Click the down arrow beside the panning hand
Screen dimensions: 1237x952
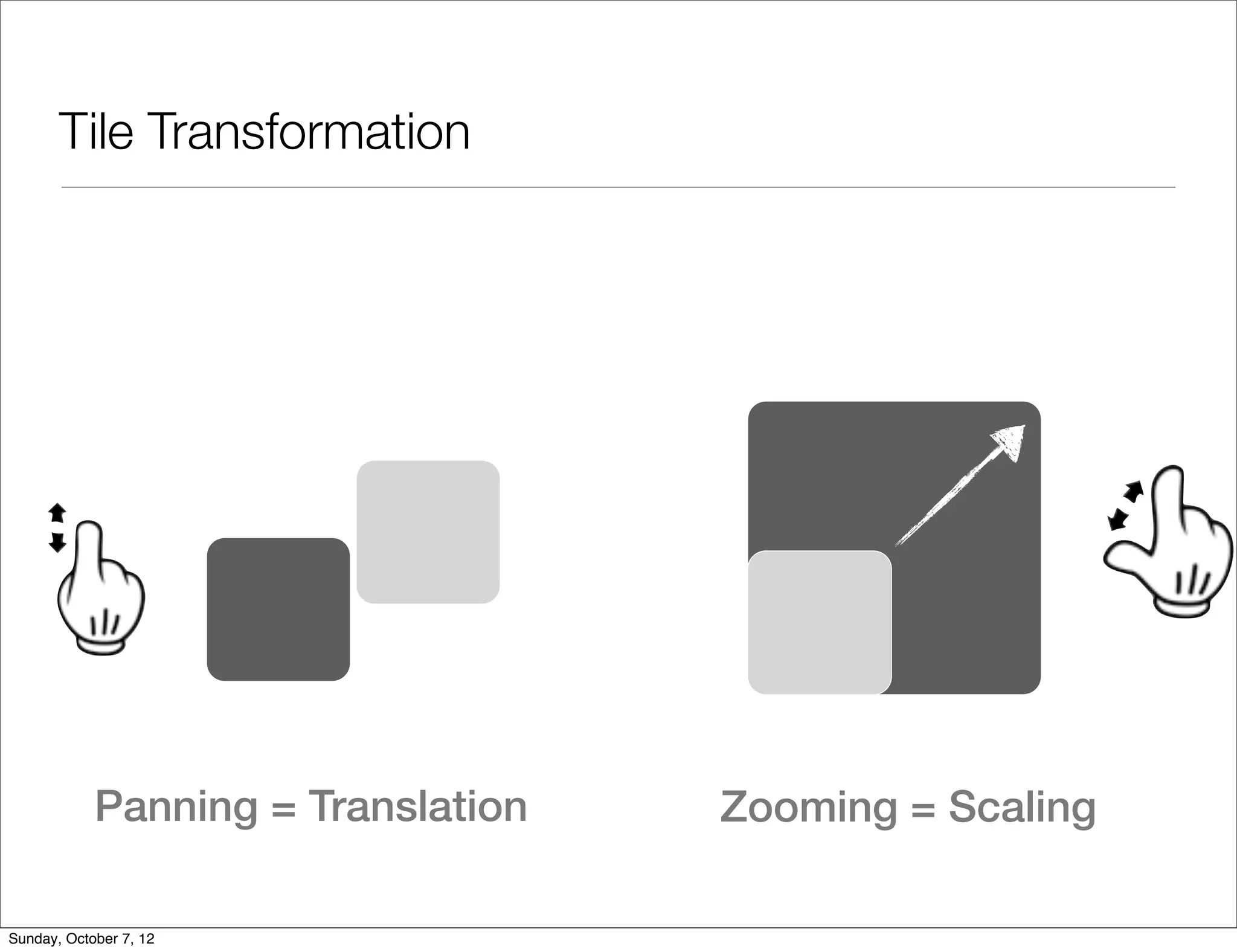point(57,542)
